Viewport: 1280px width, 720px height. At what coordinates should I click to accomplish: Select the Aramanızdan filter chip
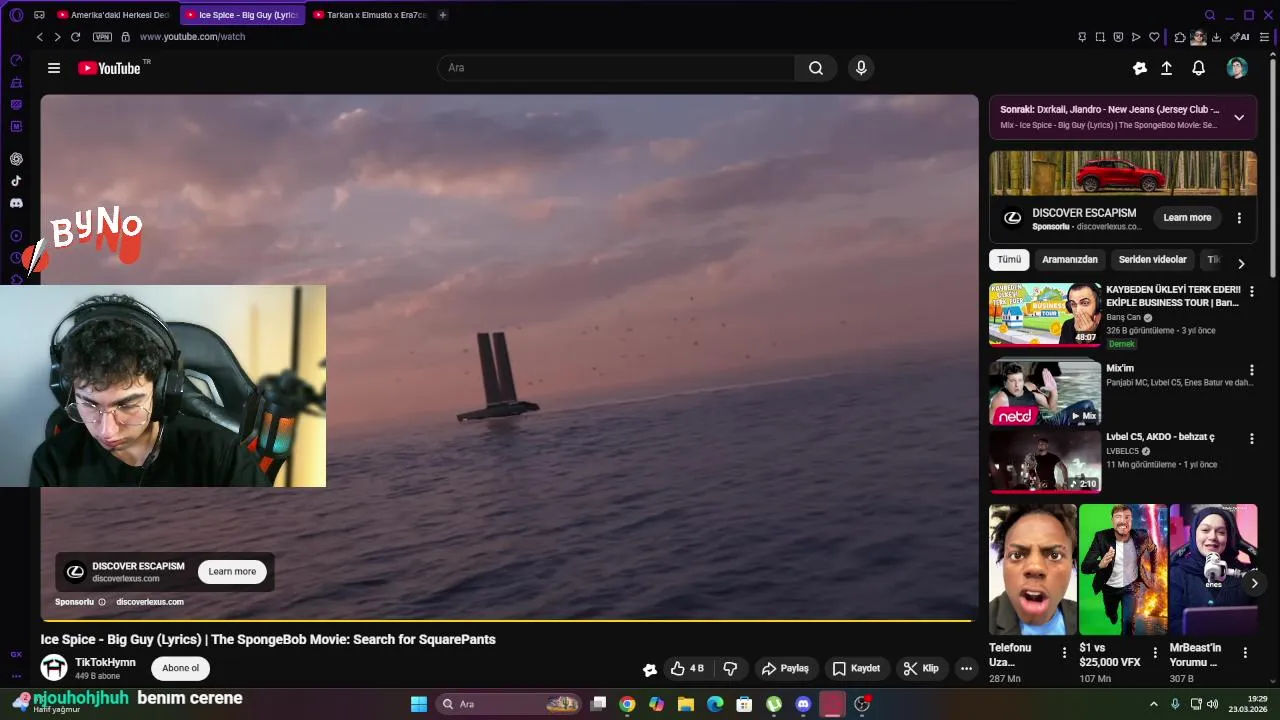(1070, 260)
